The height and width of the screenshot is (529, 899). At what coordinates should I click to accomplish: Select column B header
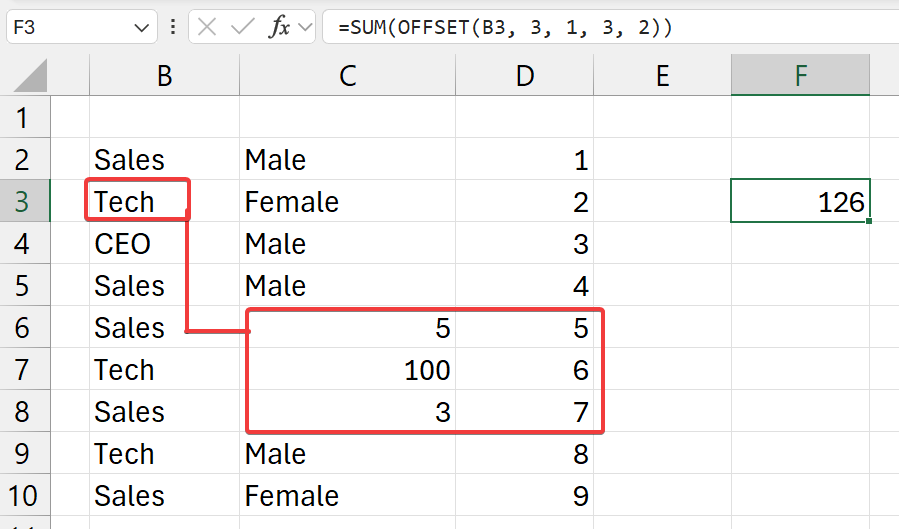pos(164,76)
